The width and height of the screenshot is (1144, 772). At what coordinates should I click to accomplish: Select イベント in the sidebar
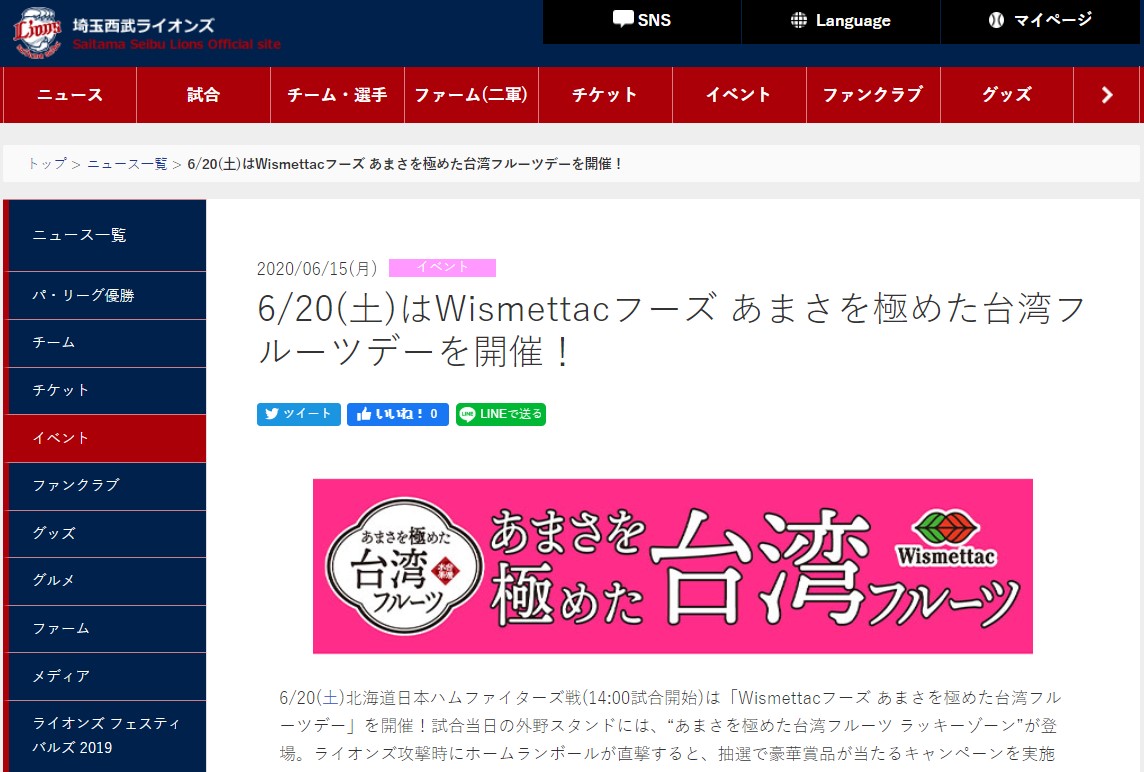pyautogui.click(x=105, y=438)
